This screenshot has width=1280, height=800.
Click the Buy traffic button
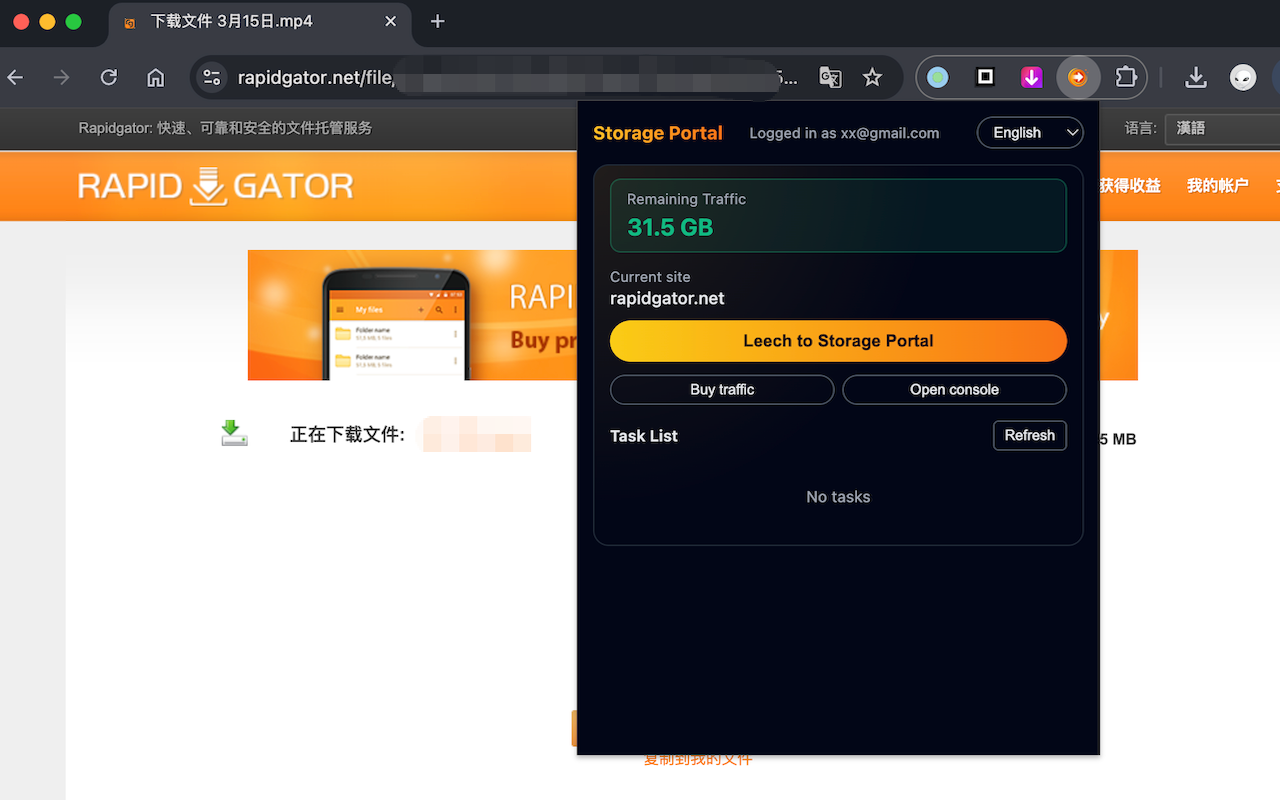722,389
